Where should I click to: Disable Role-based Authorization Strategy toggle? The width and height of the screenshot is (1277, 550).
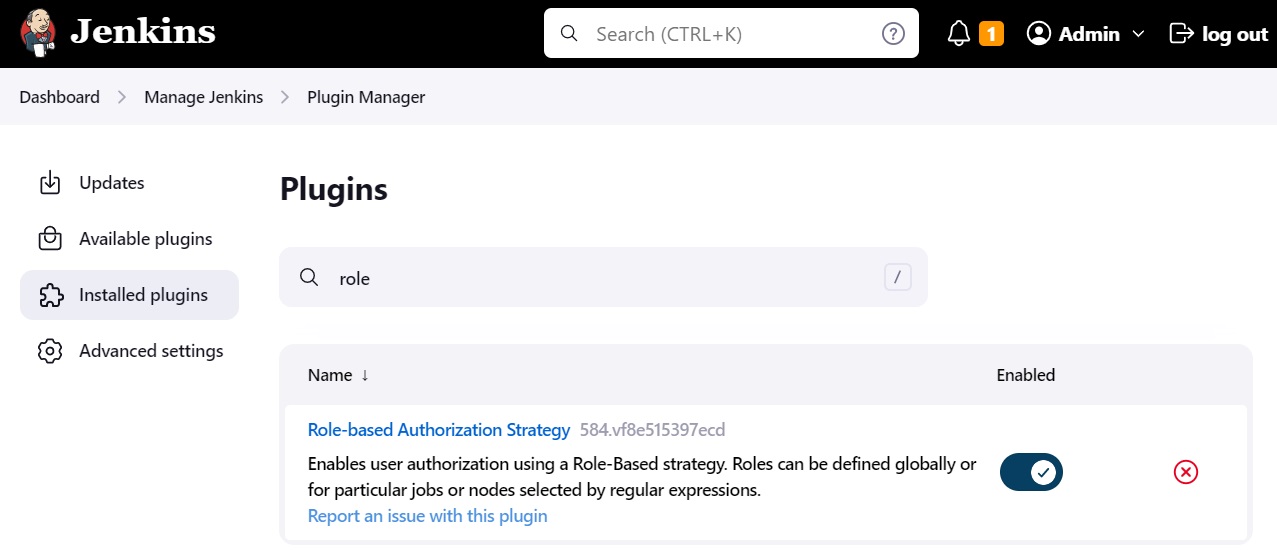point(1031,472)
